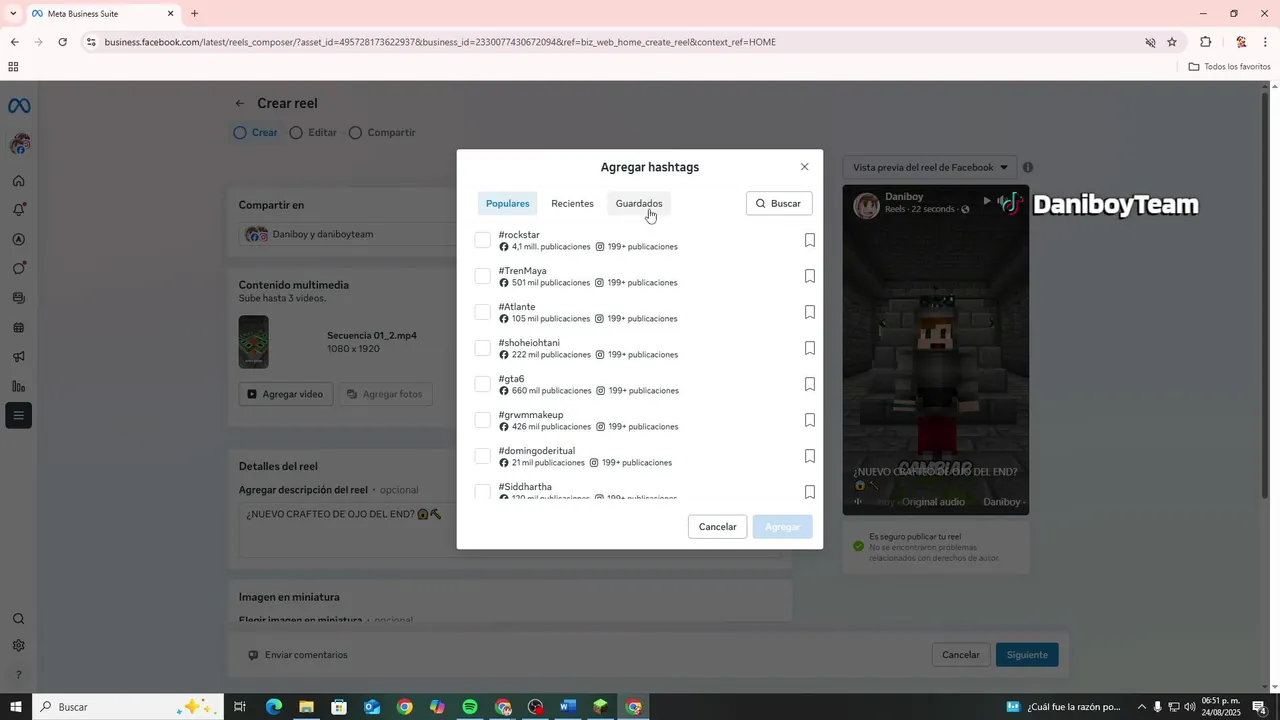Click the Buscar hashtag search button
1280x720 pixels.
pos(779,204)
